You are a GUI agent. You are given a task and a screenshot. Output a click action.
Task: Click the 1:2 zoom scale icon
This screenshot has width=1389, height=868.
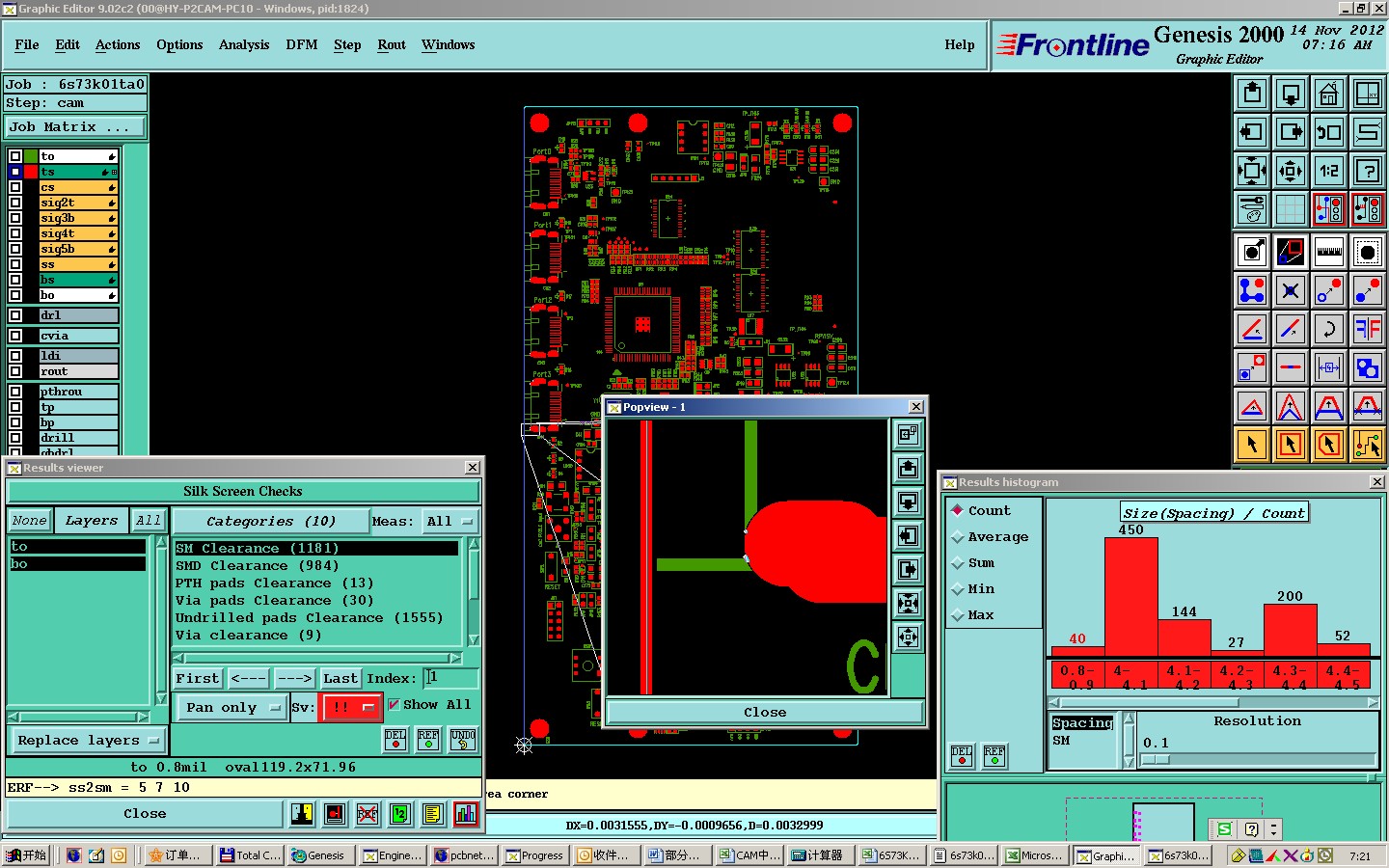[x=1328, y=171]
